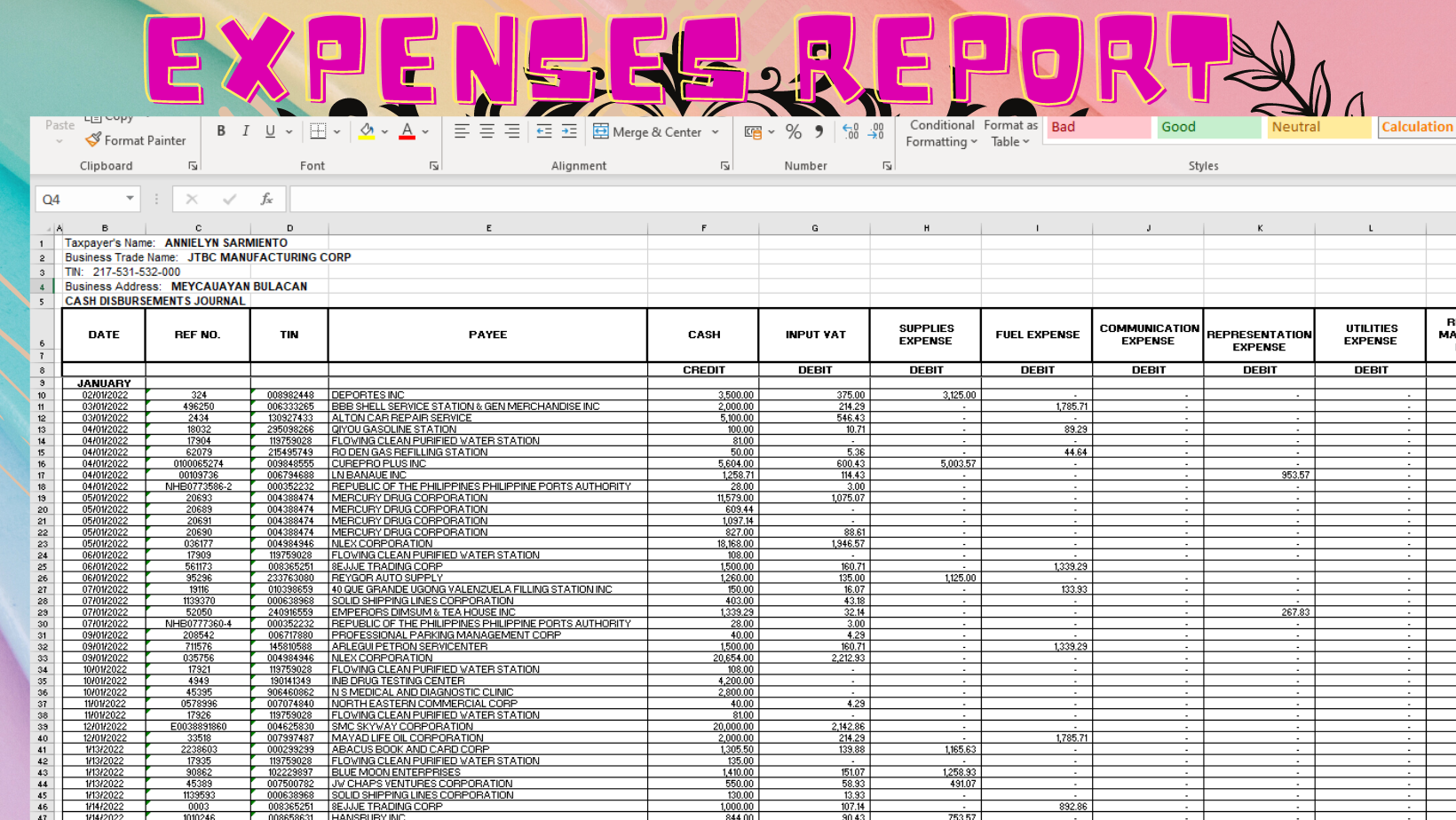
Task: Open the Number group dialog launcher
Action: coord(887,166)
